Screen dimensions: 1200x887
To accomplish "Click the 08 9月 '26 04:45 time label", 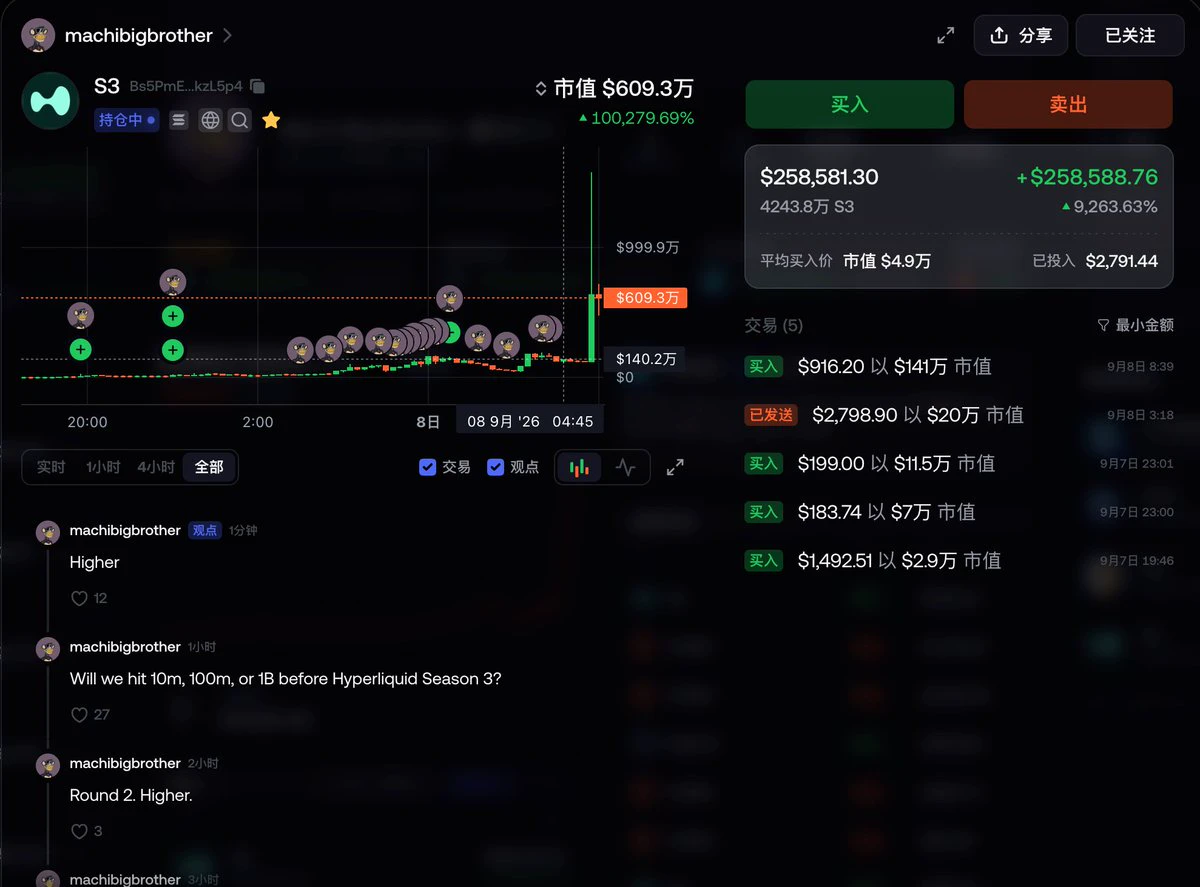I will pos(530,421).
